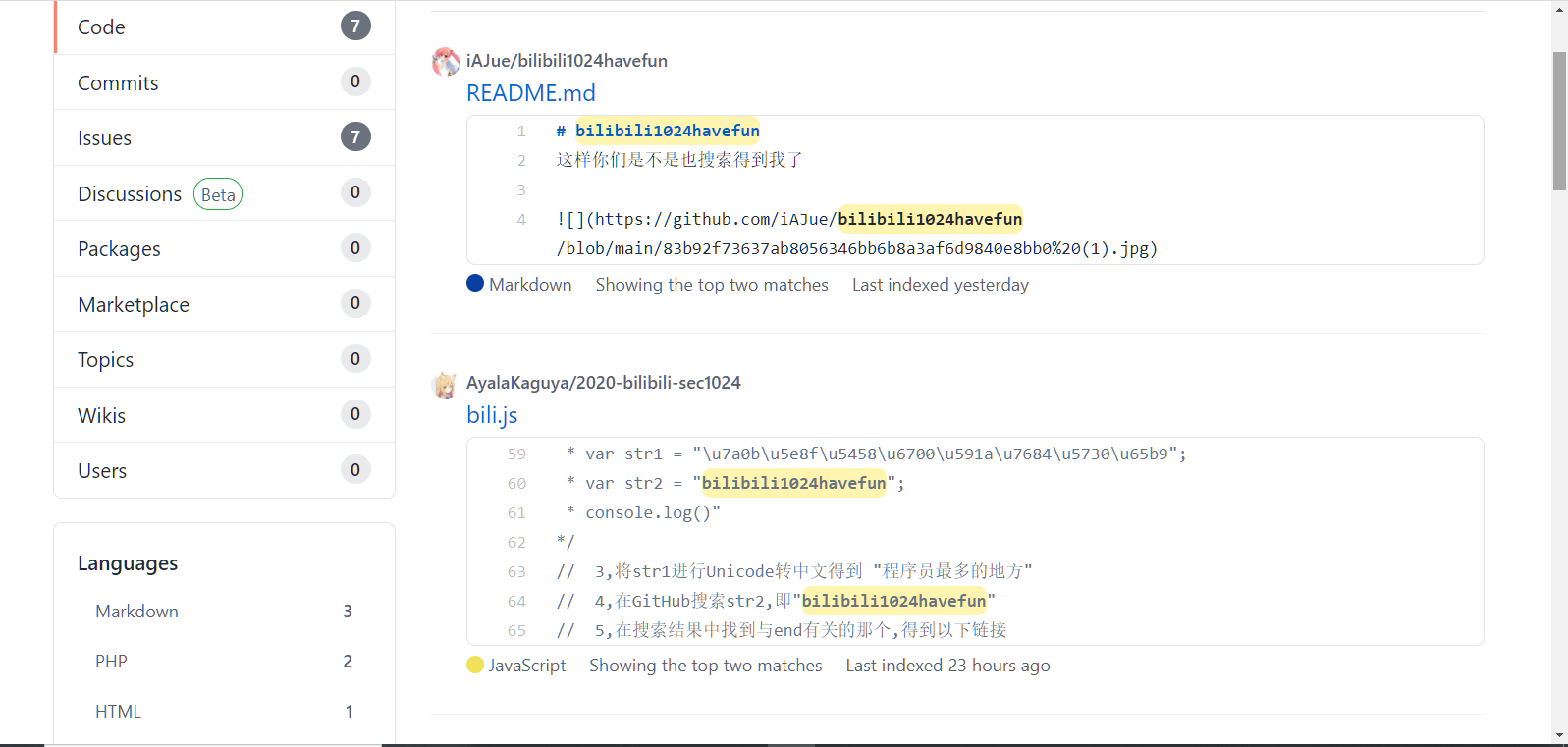Screen dimensions: 1568x747
Task: Click line number 64 in bili.js
Action: click(516, 601)
